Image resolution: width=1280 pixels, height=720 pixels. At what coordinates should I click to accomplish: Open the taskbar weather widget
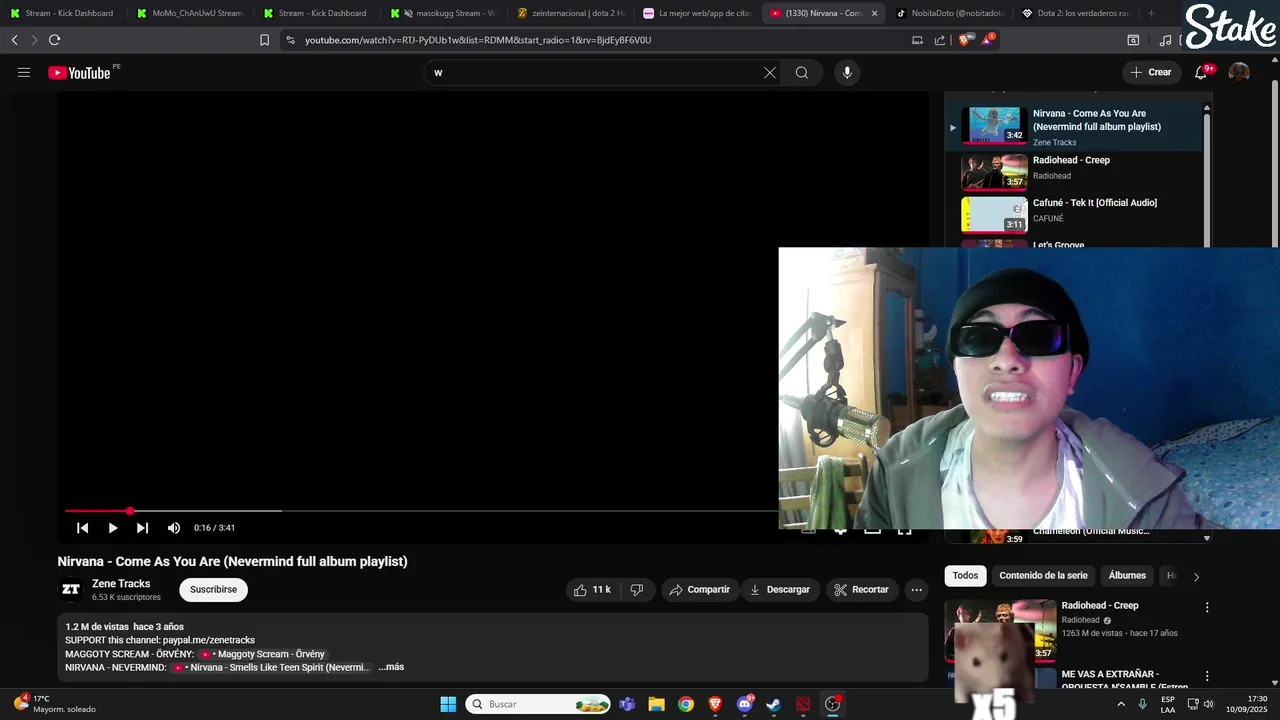tap(55, 704)
